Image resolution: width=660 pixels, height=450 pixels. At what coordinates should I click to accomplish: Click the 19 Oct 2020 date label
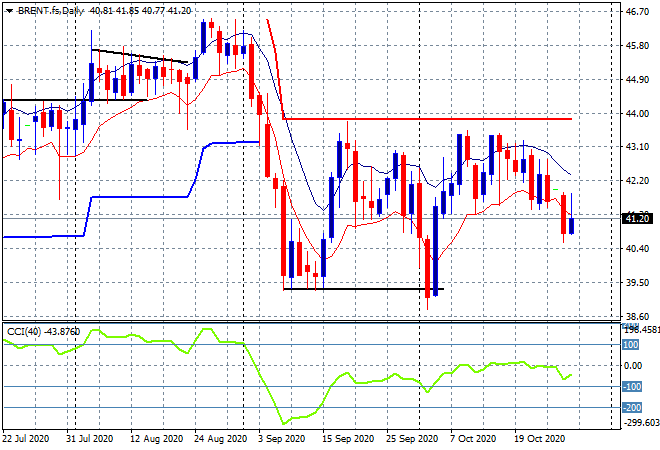point(540,439)
